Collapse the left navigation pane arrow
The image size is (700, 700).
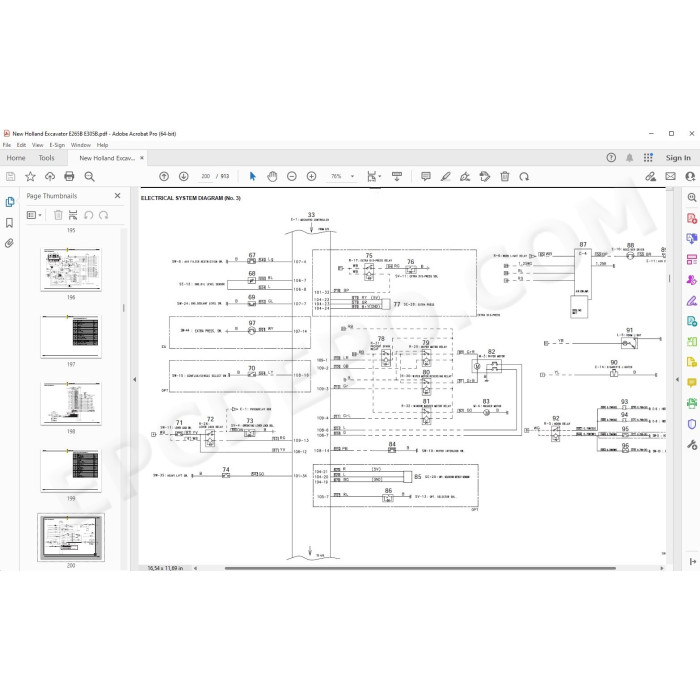click(x=134, y=379)
